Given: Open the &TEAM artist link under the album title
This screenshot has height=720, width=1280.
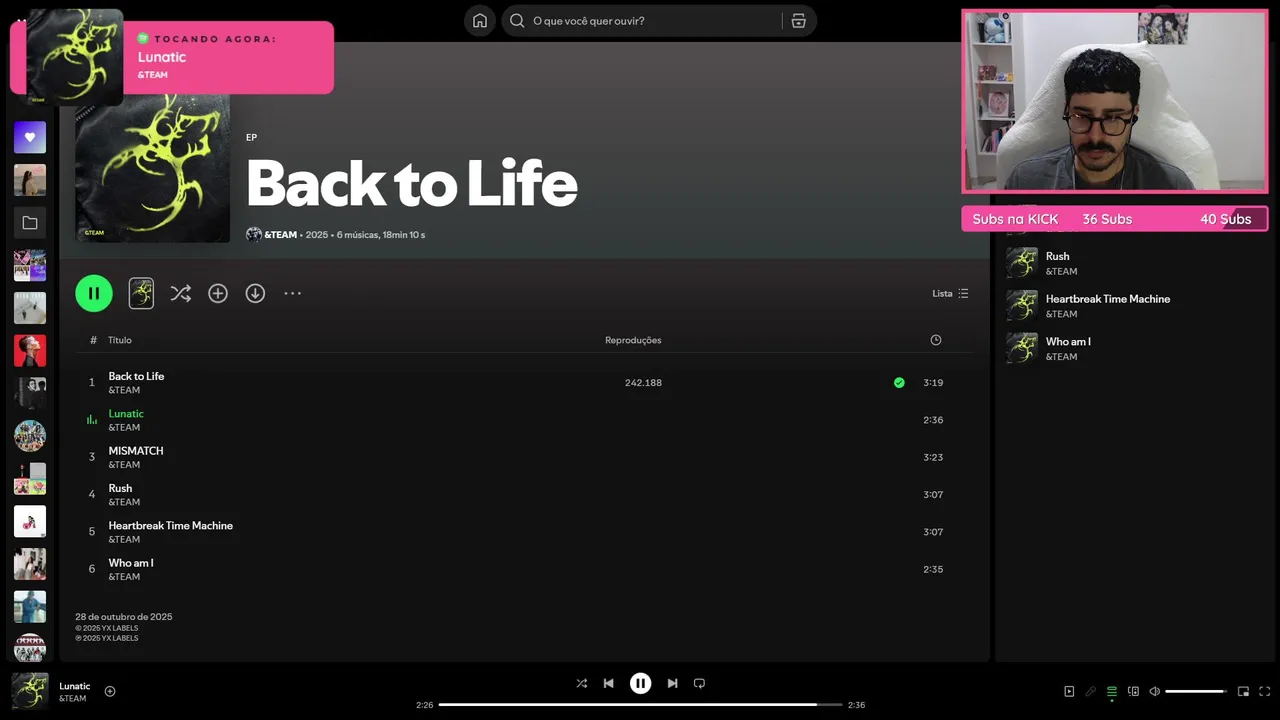Looking at the screenshot, I should pos(280,235).
